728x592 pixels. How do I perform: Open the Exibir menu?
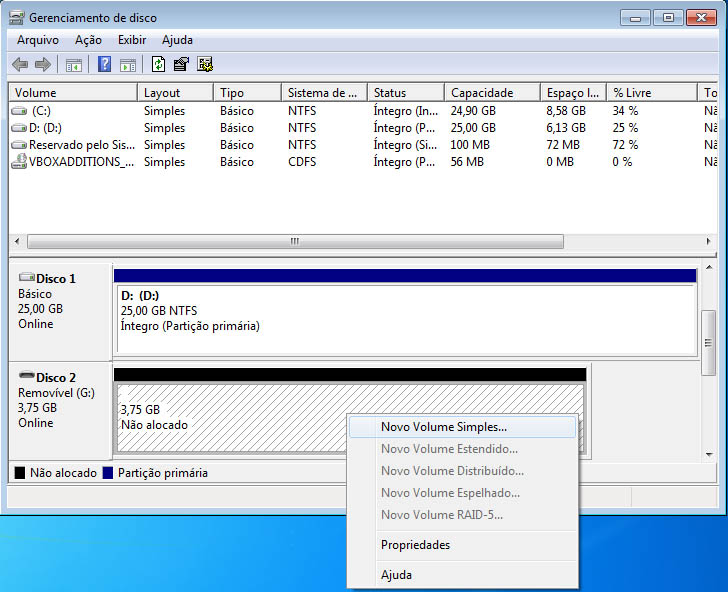pyautogui.click(x=132, y=40)
